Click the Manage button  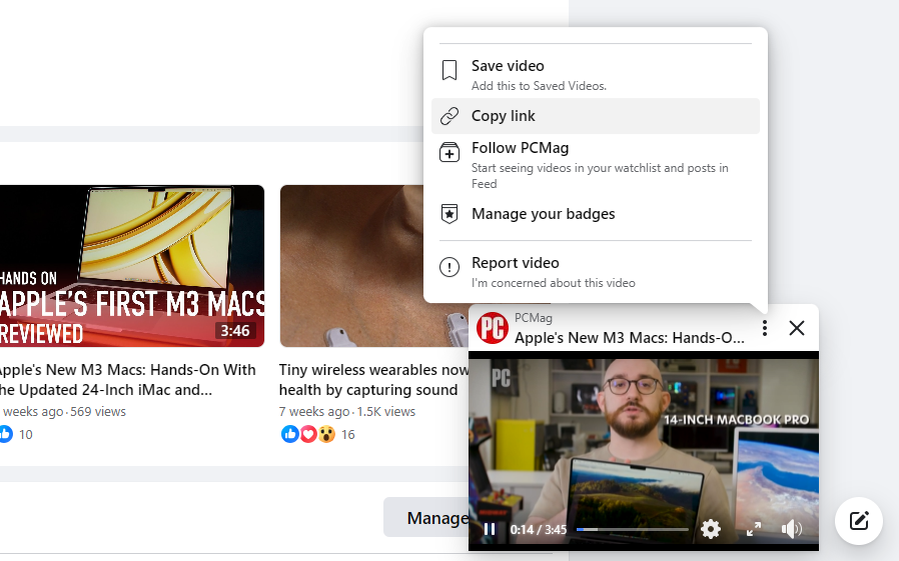(x=426, y=518)
